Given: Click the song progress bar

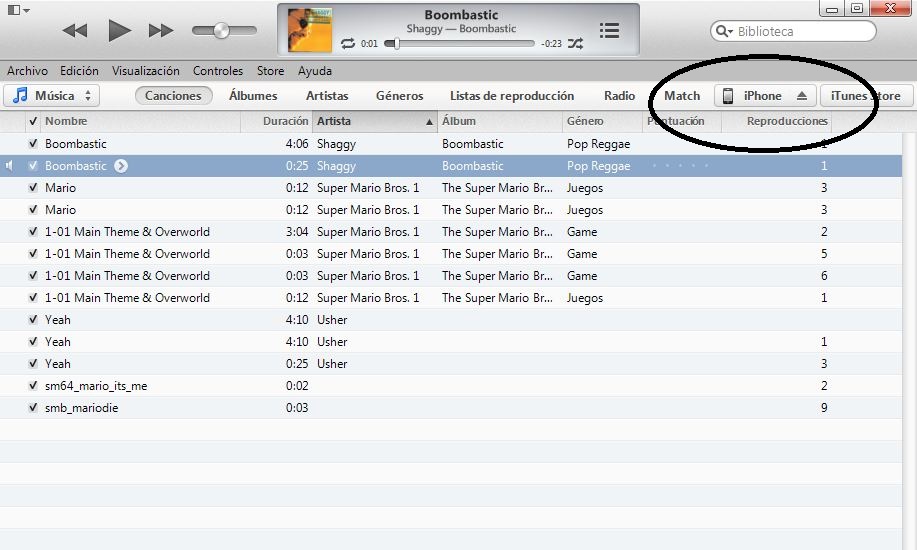Looking at the screenshot, I should [460, 43].
